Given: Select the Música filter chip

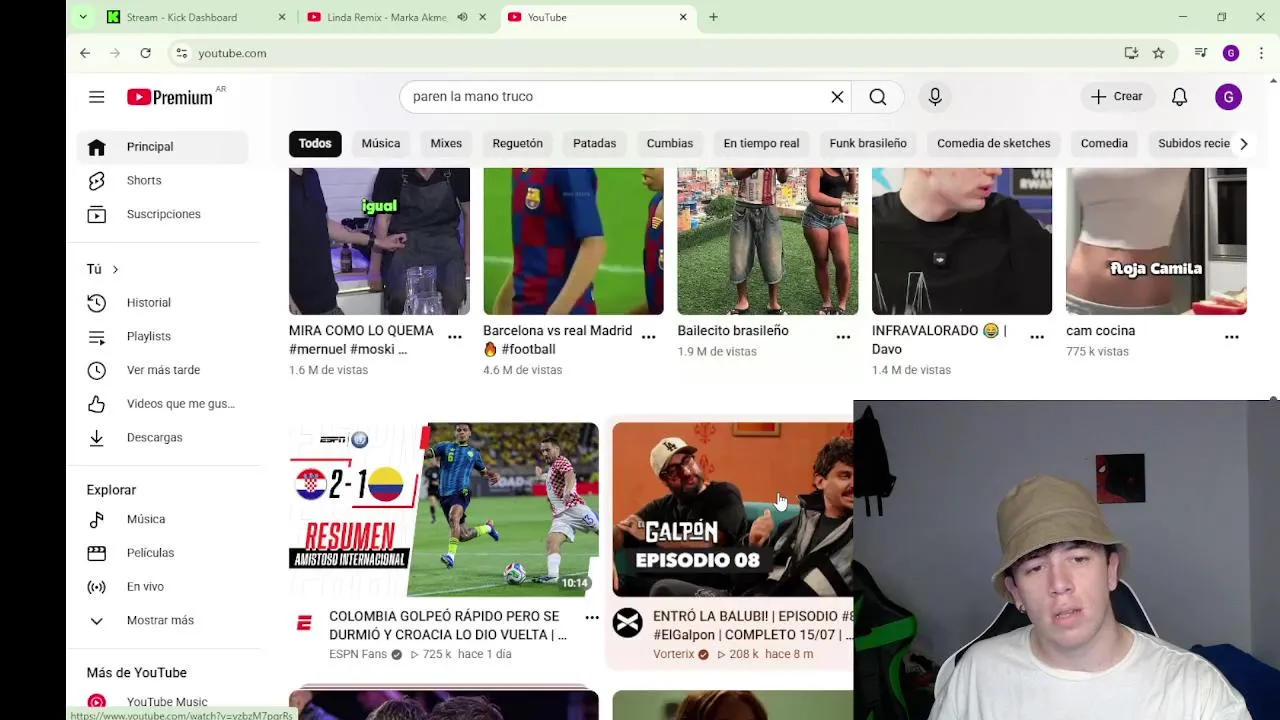Looking at the screenshot, I should pyautogui.click(x=381, y=143).
